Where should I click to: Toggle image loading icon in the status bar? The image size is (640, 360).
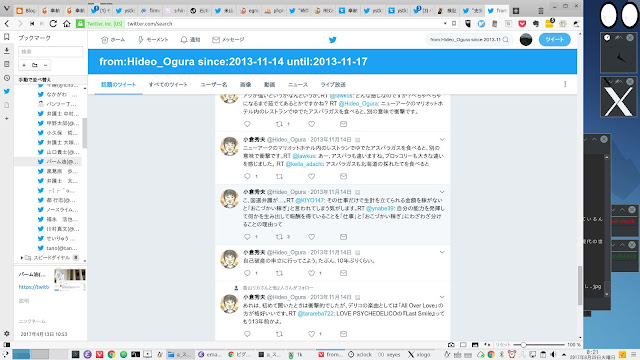(475, 344)
